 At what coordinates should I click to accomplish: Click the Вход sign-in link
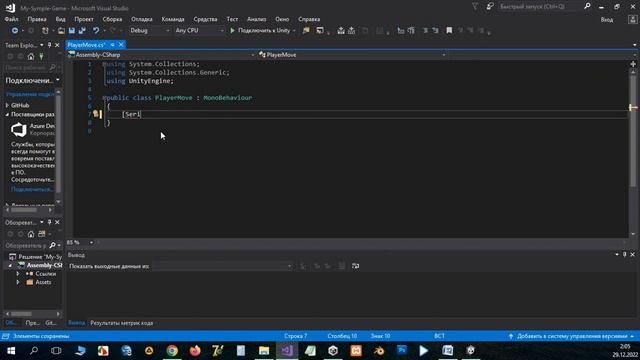607,20
